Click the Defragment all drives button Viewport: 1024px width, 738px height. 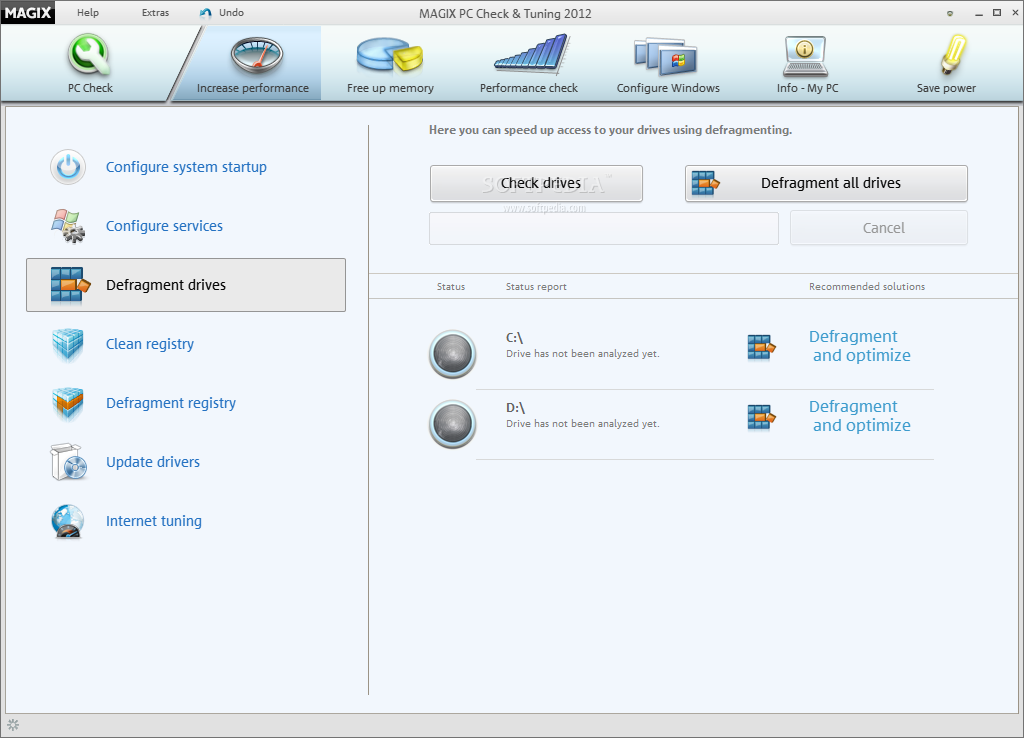click(826, 184)
